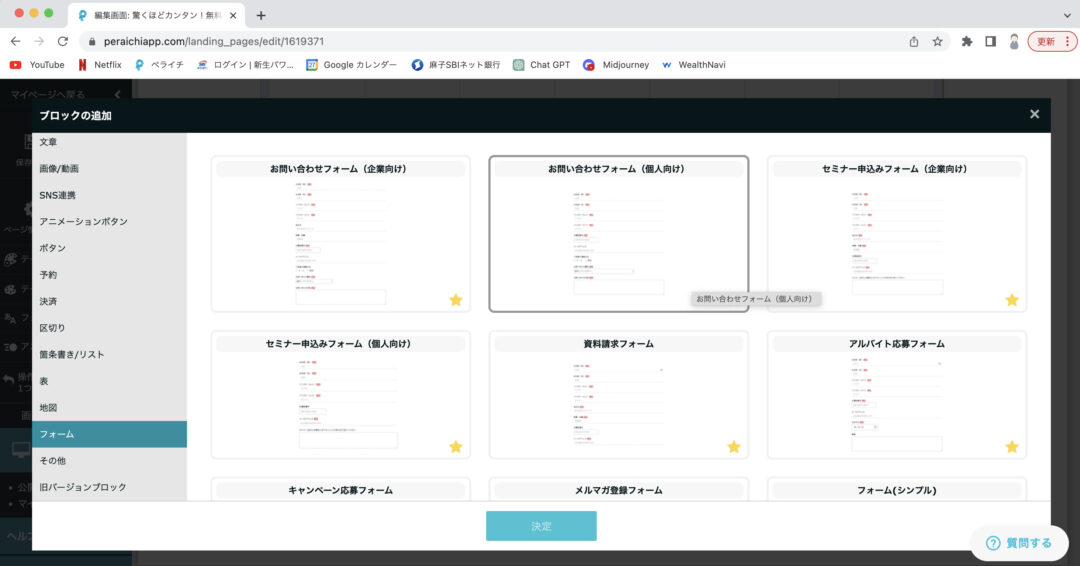The height and width of the screenshot is (566, 1080).
Task: Choose the 資料請求フォーム template
Action: [x=619, y=395]
